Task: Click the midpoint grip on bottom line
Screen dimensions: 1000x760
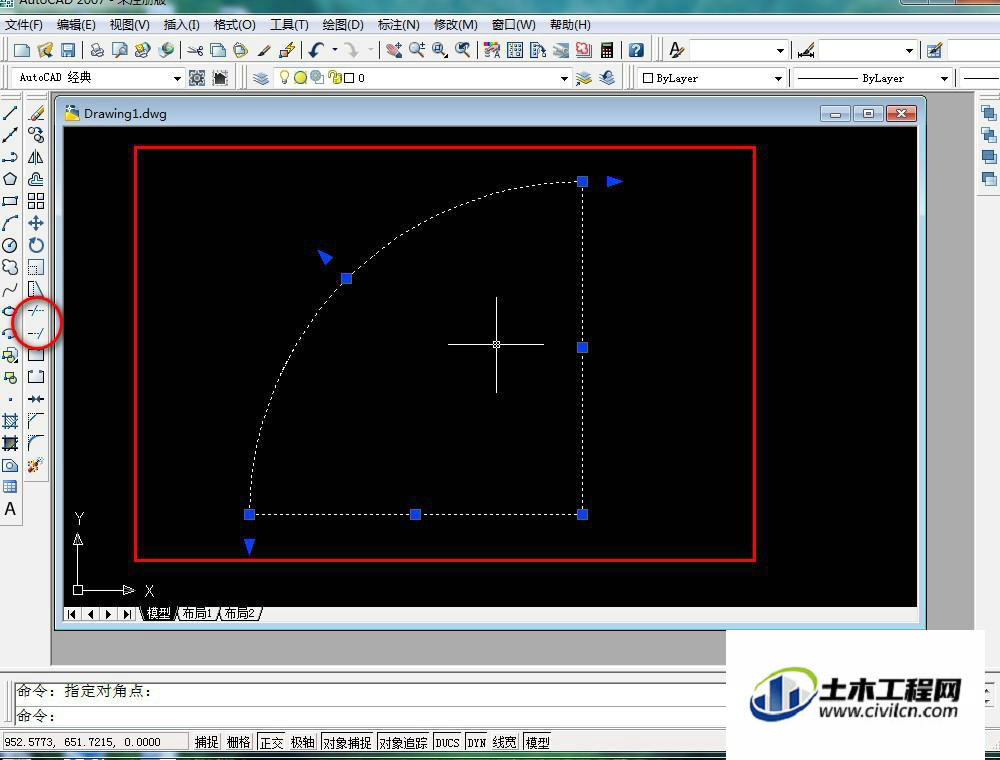Action: [415, 515]
